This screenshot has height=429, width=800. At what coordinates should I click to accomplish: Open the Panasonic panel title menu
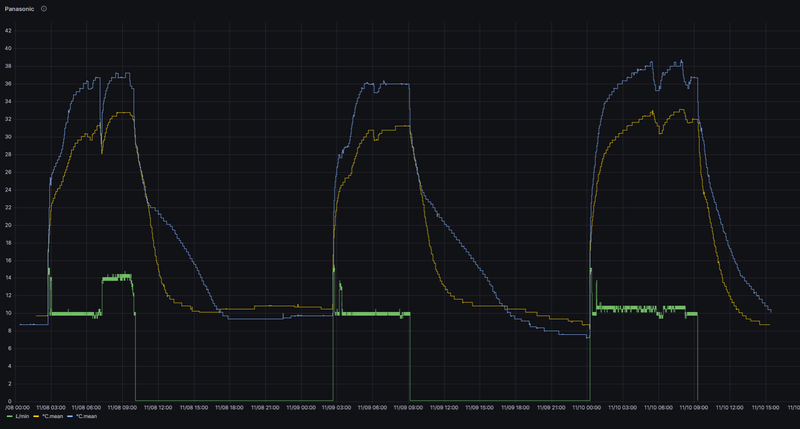tap(19, 9)
